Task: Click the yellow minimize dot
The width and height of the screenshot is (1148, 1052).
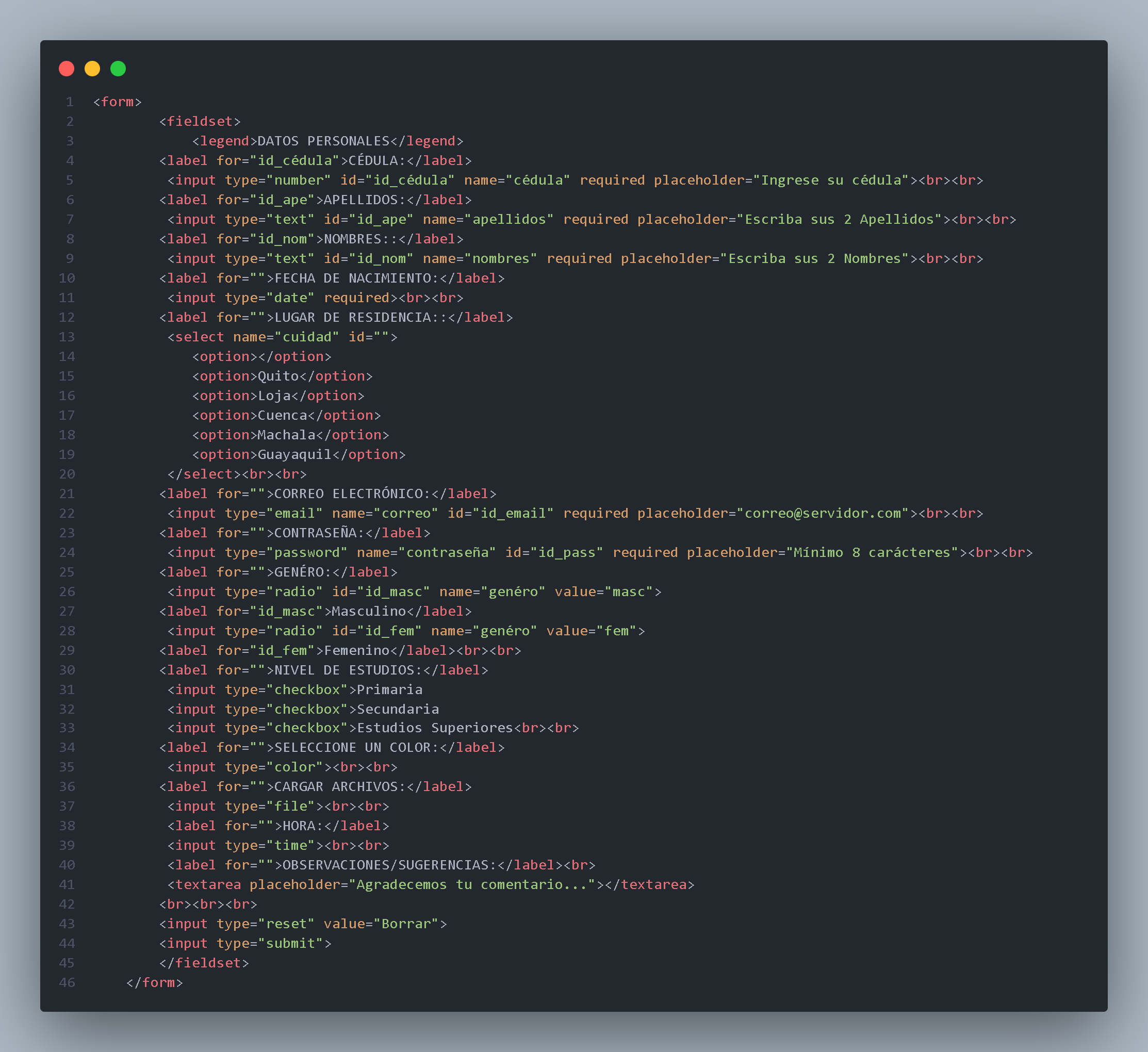Action: (92, 69)
